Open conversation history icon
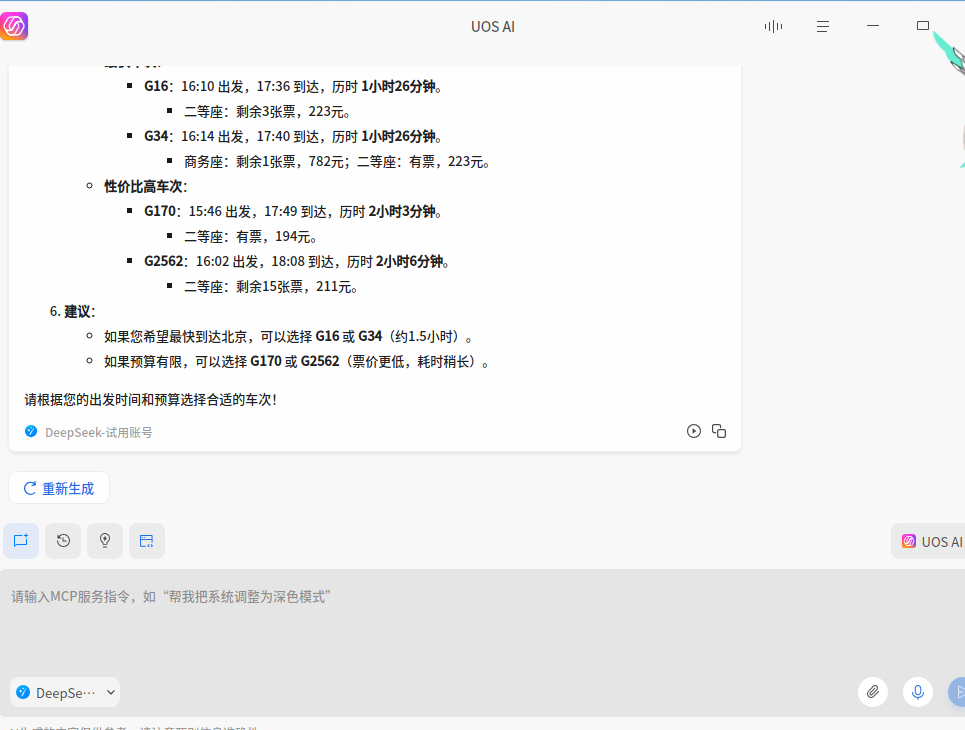The image size is (965, 730). coord(63,541)
